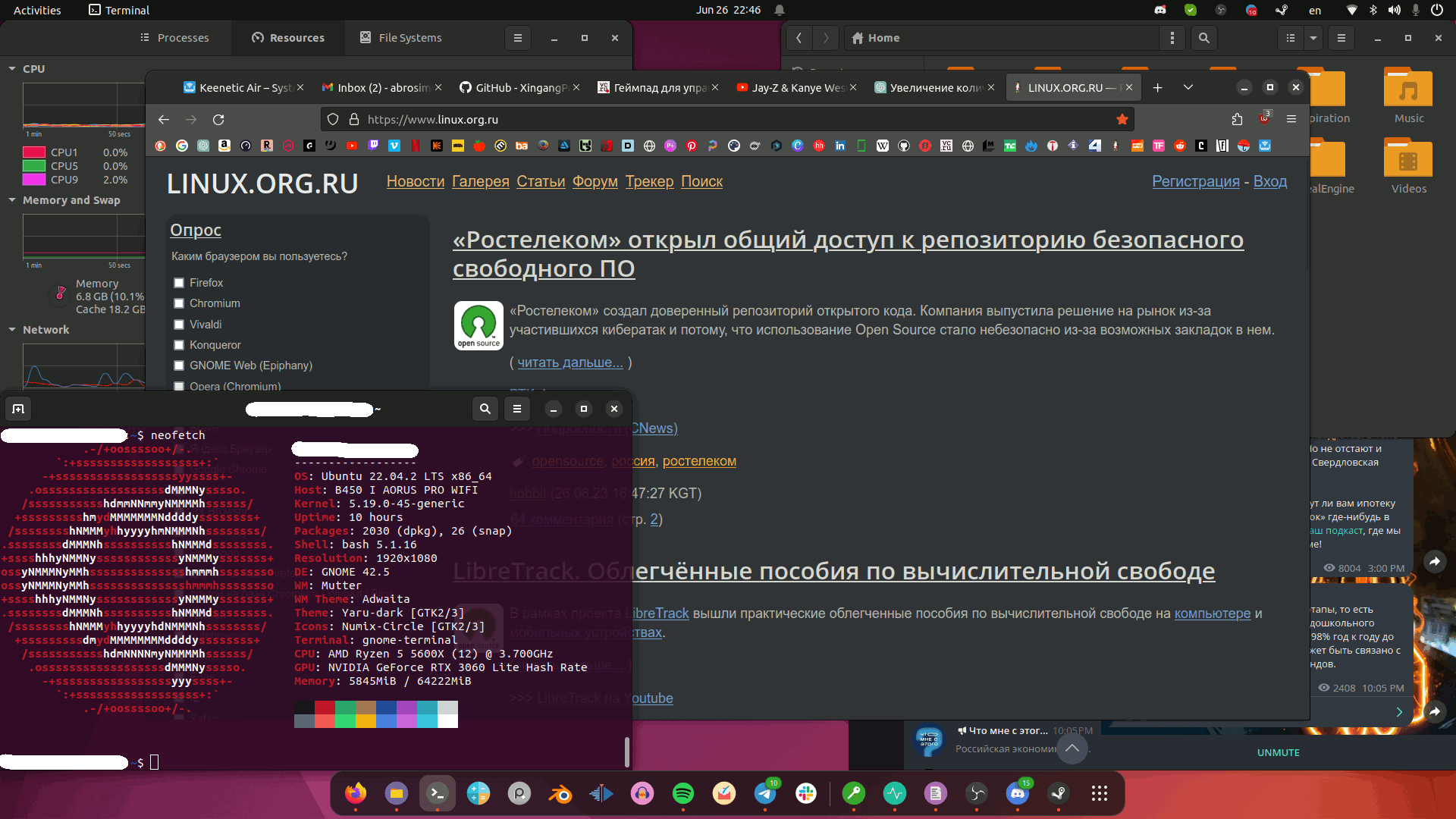Toggle the Vivaldi checkbox in browser poll
This screenshot has width=1456, height=819.
179,324
